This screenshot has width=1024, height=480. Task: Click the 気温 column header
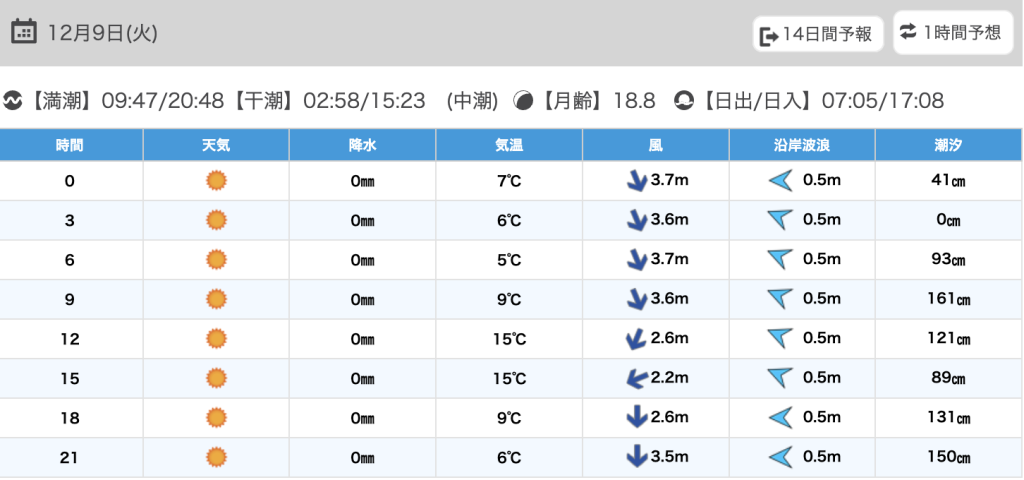point(509,145)
